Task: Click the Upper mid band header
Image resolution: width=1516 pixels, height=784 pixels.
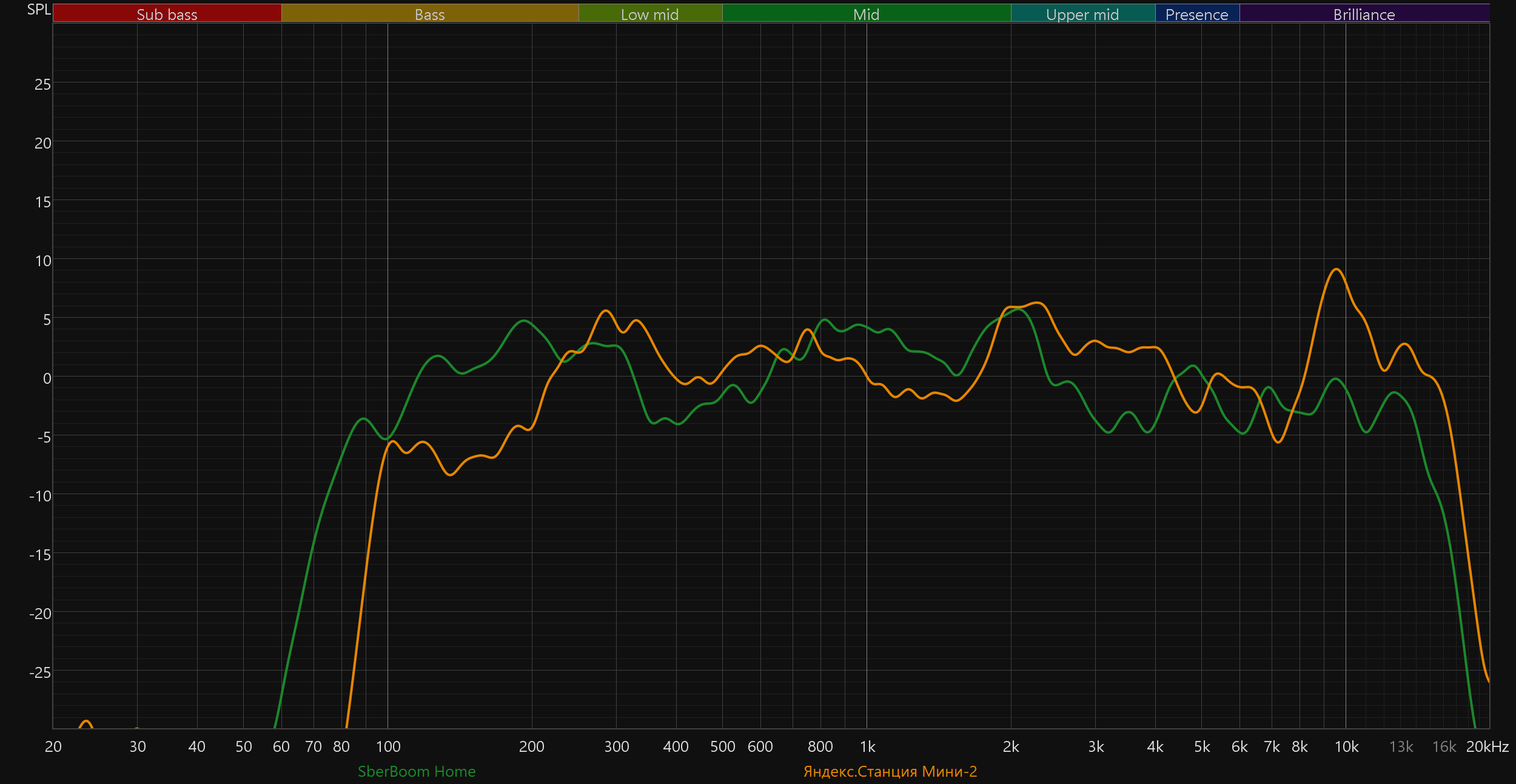Action: point(1082,13)
